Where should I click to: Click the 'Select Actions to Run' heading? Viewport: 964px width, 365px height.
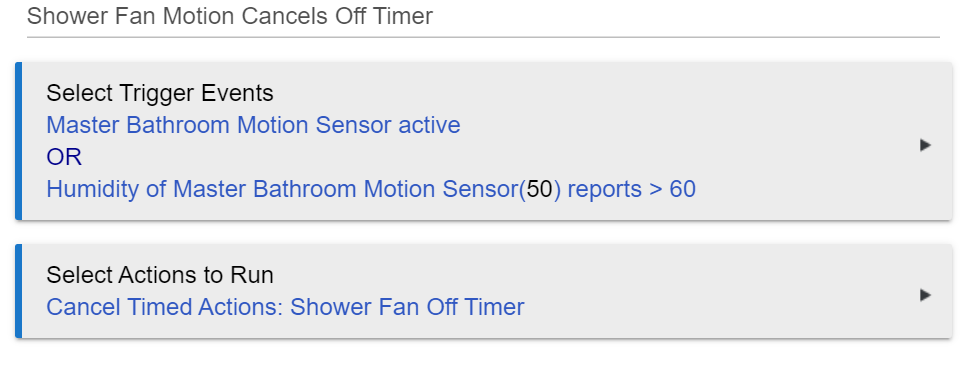click(x=160, y=275)
